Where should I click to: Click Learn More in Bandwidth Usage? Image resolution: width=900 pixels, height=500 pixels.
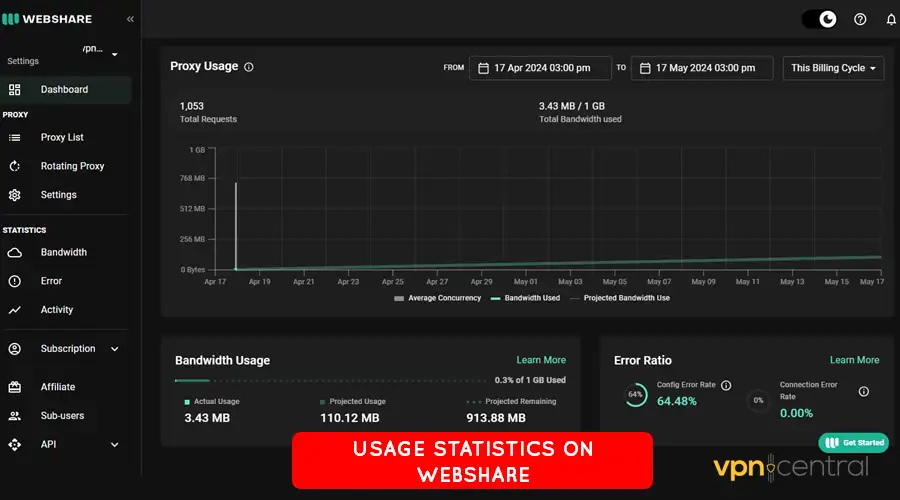click(541, 360)
